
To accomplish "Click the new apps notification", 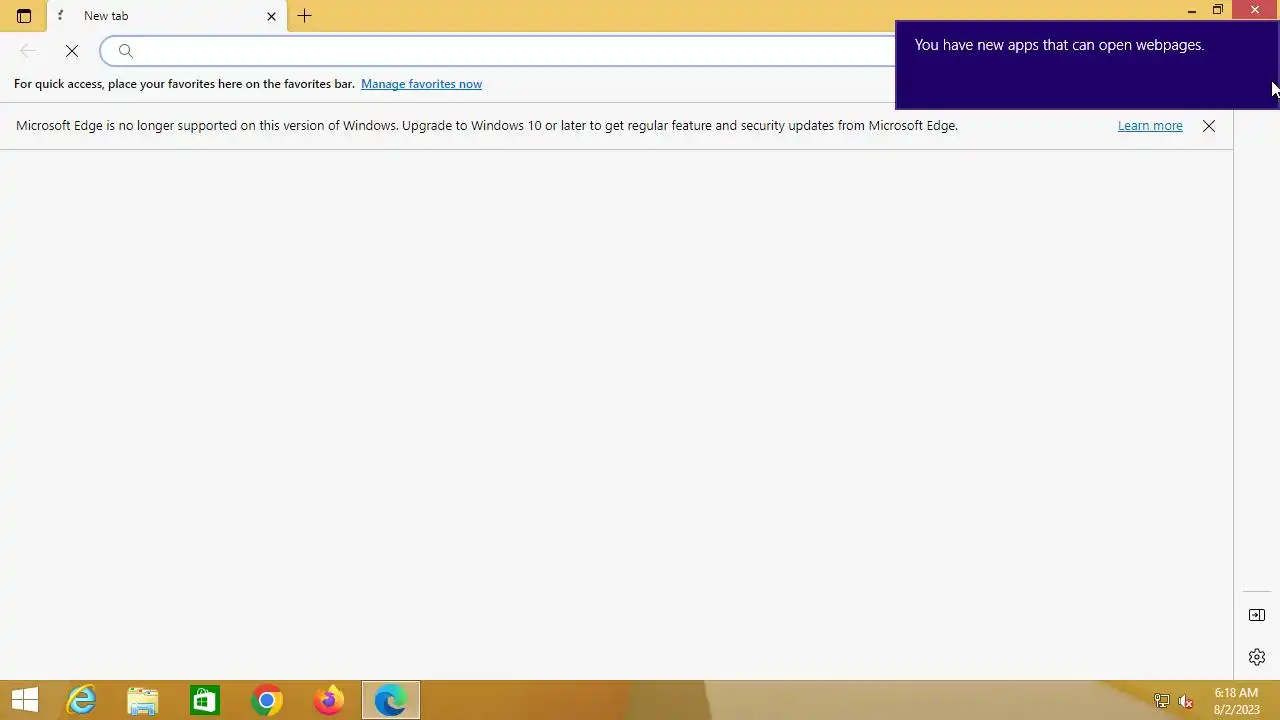I will pos(1087,65).
